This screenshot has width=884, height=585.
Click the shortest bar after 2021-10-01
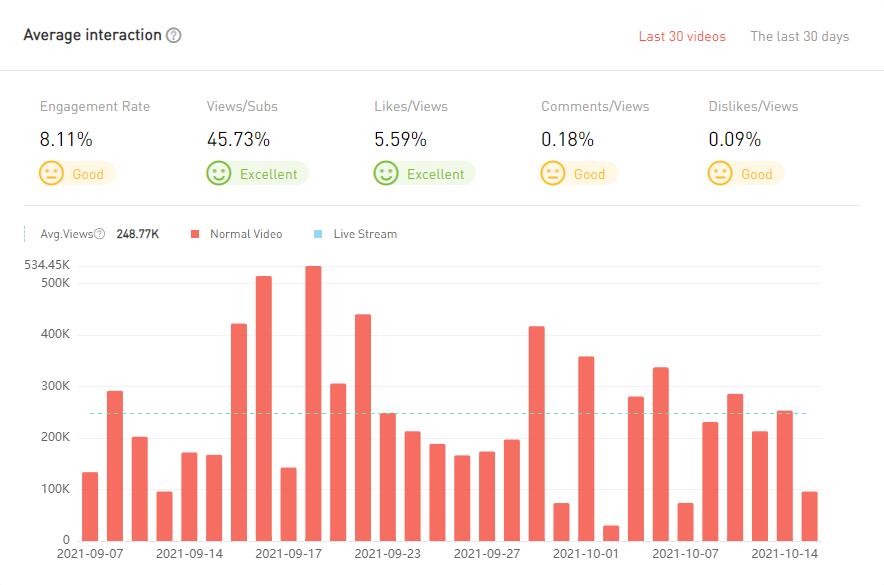611,533
